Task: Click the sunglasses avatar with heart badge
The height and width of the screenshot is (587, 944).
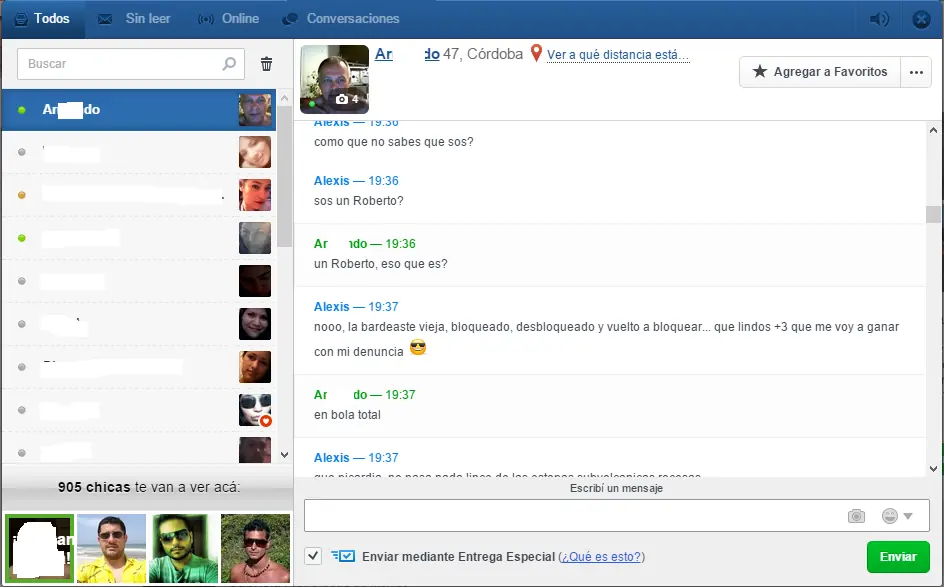Action: click(x=255, y=410)
